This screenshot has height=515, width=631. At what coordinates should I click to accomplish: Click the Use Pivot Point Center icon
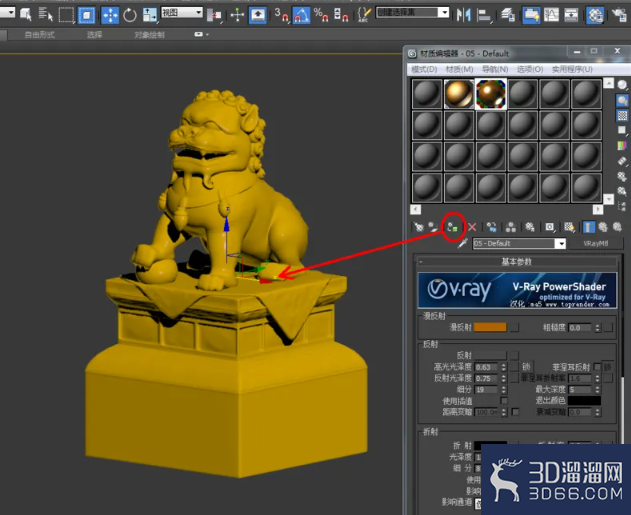[x=214, y=15]
